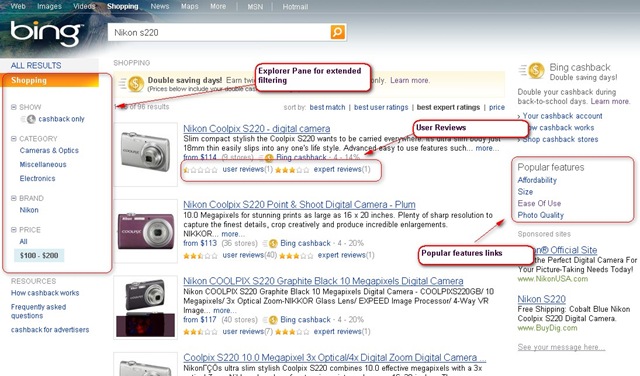This screenshot has width=640, height=376.
Task: Collapse the CATEGORY filter section
Action: point(13,139)
